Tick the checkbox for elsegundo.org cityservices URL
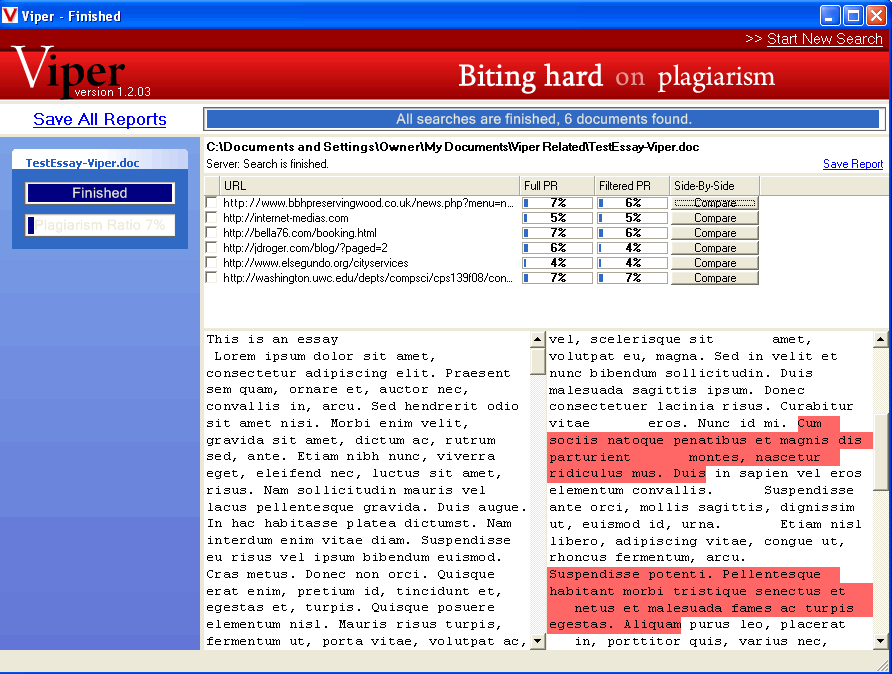The image size is (892, 674). click(x=212, y=262)
